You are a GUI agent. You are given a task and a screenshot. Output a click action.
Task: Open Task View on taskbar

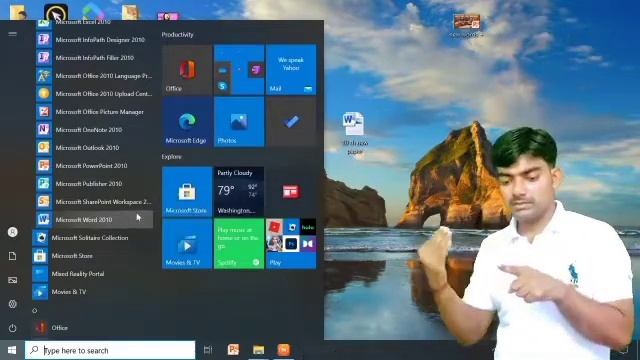click(x=208, y=350)
